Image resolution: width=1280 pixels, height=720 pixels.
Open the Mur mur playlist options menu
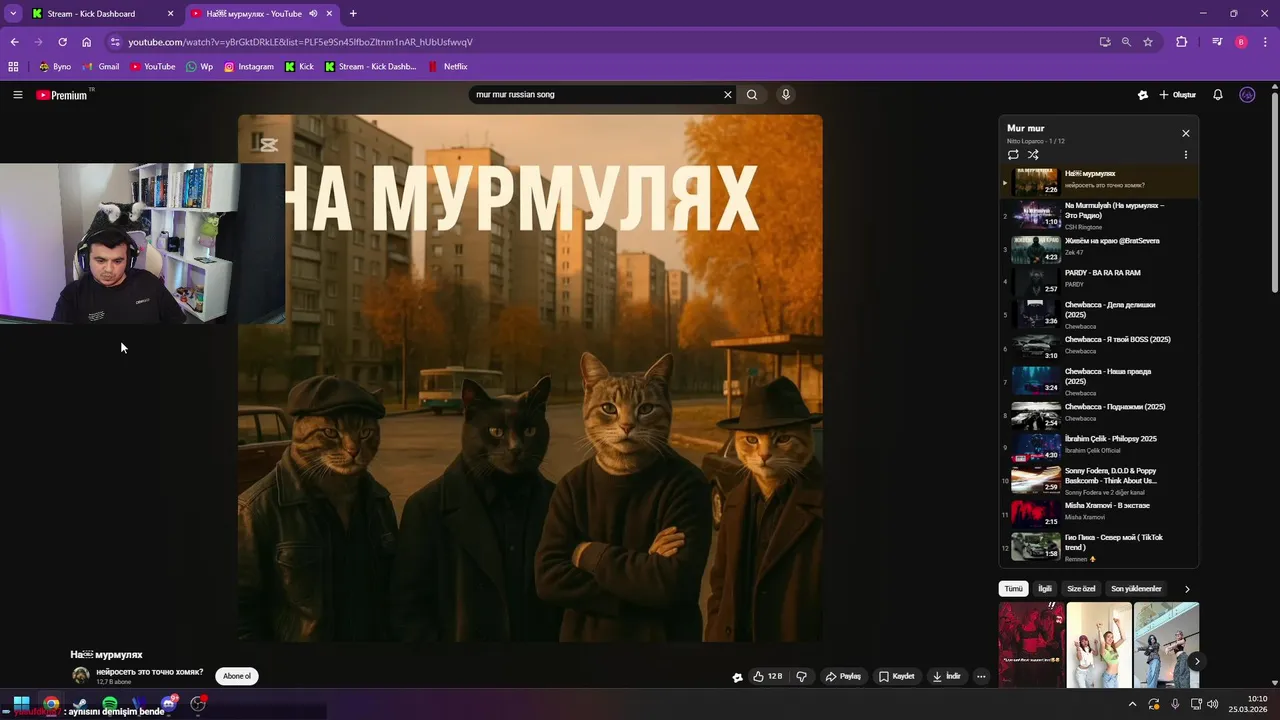point(1186,155)
